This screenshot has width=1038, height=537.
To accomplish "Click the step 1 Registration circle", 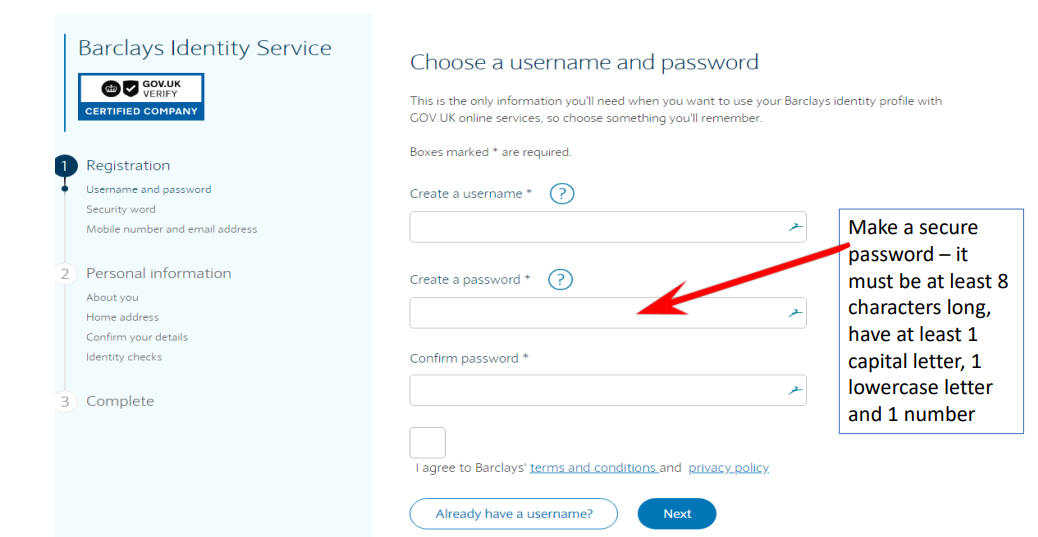I will 65,166.
